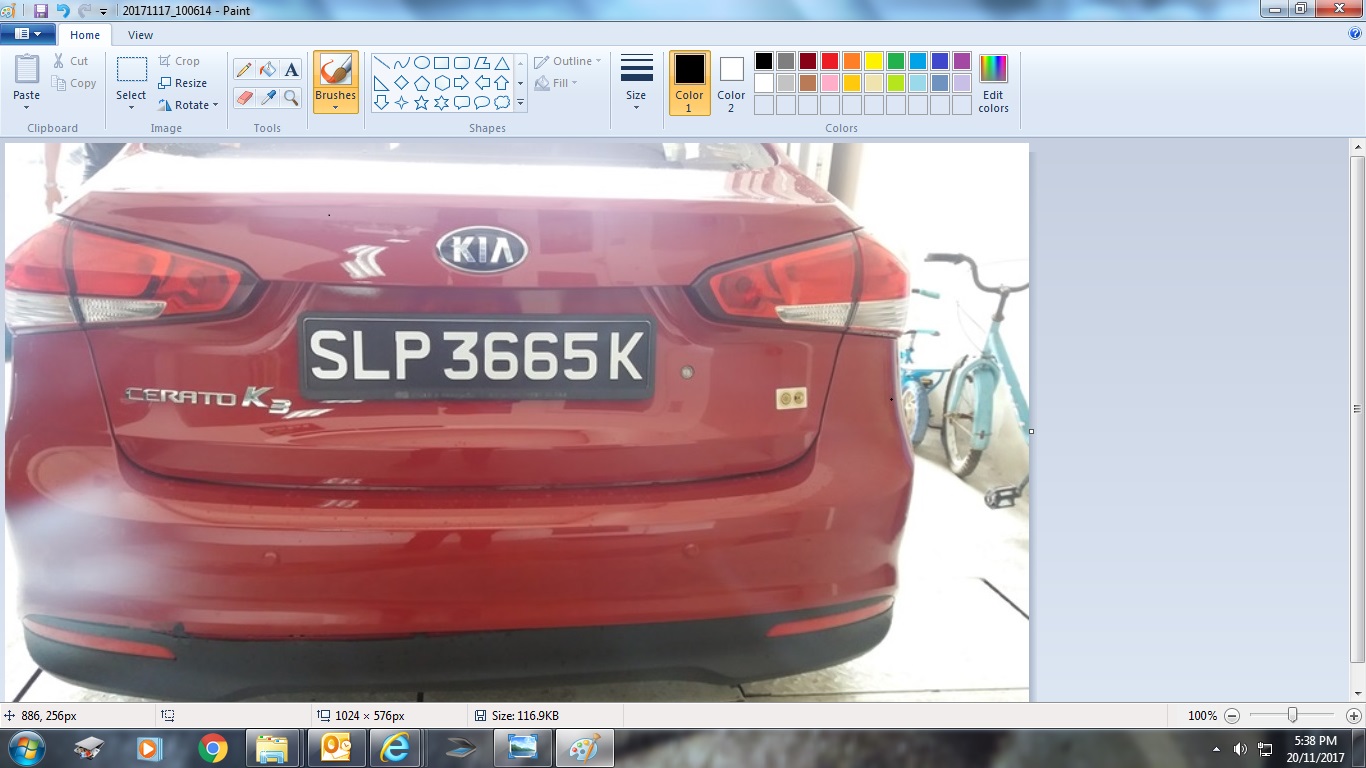
Task: Activate Color 1 selector
Action: pos(689,82)
